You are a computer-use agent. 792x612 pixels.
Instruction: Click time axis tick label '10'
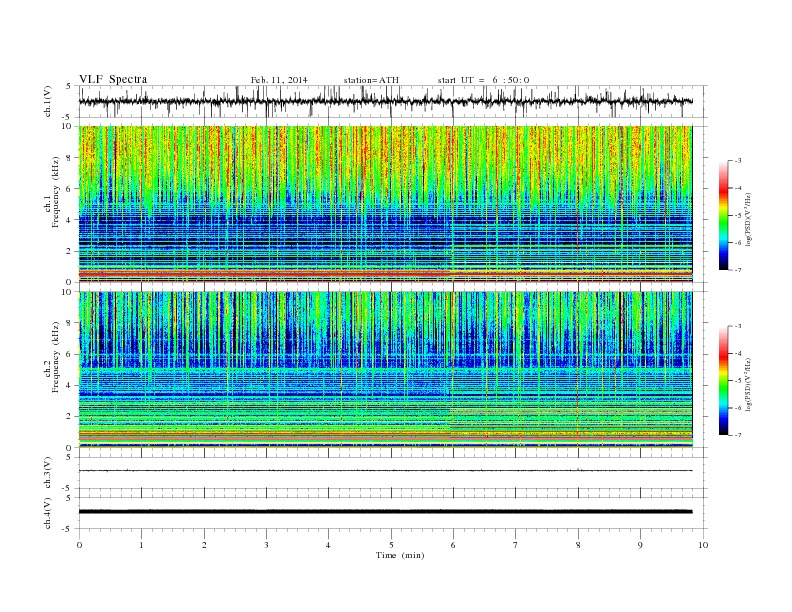click(703, 545)
